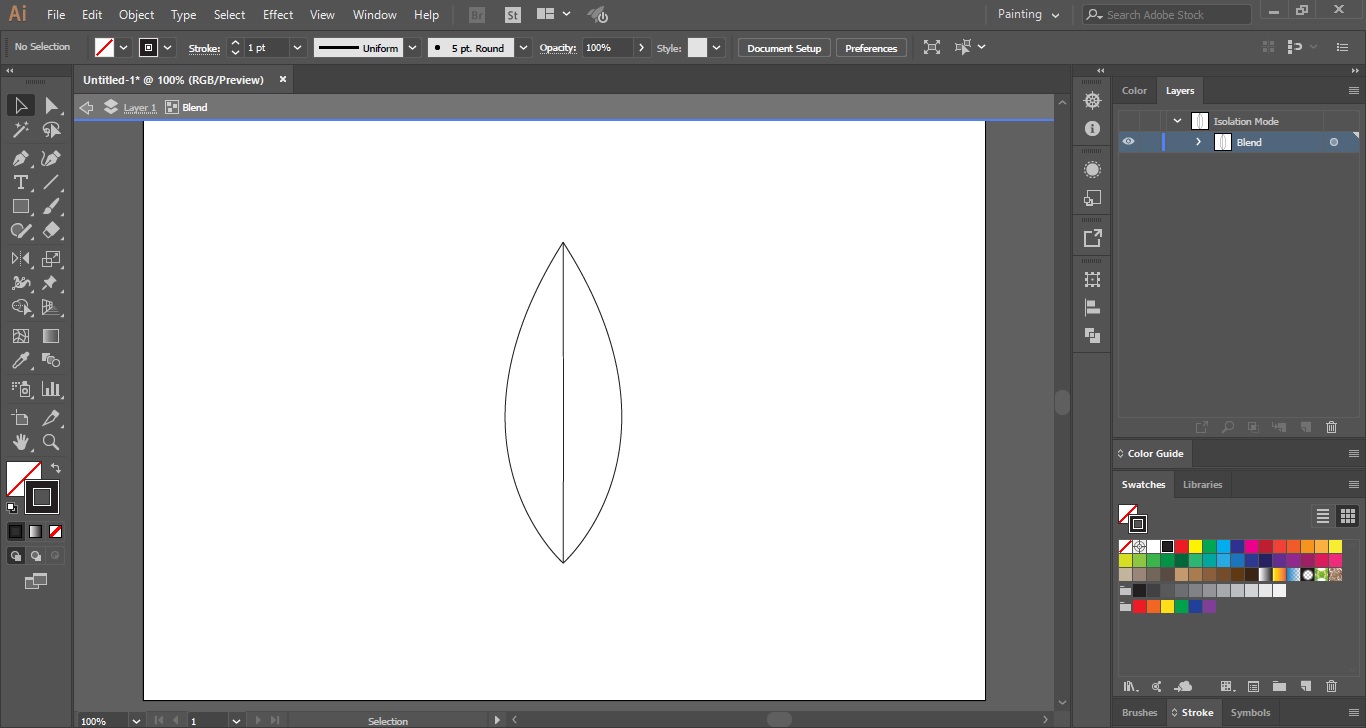Select the Artboard tool
Image resolution: width=1366 pixels, height=728 pixels.
pos(21,418)
